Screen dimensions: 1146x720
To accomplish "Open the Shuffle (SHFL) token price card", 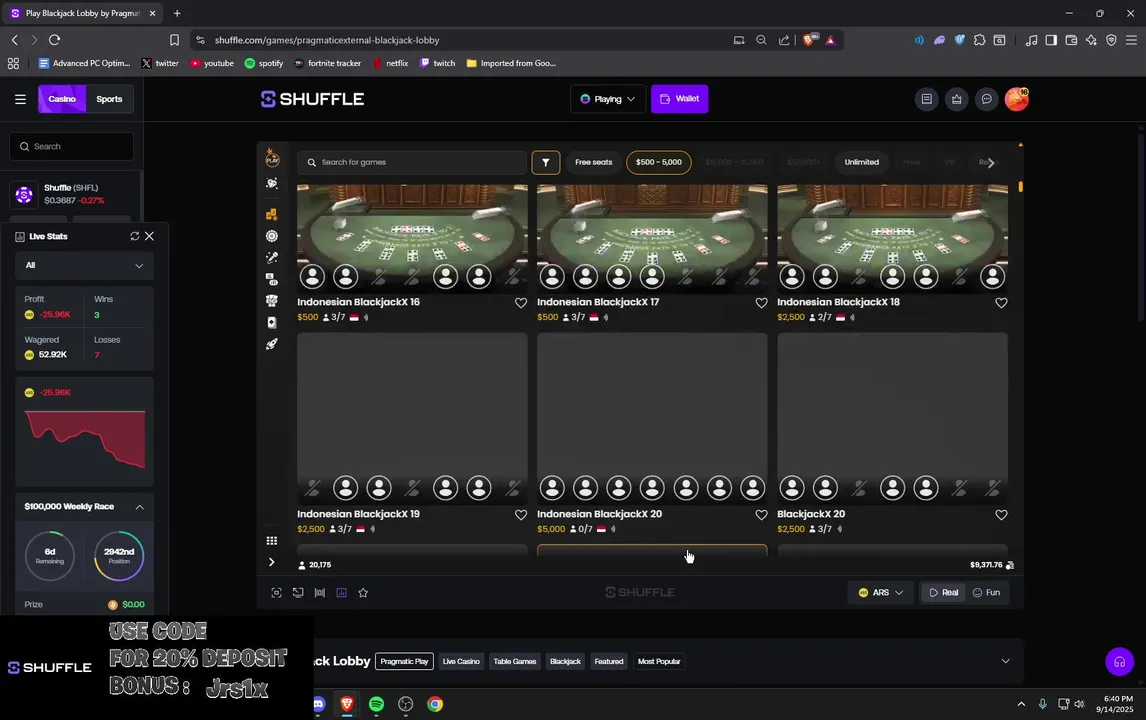I will coord(71,194).
